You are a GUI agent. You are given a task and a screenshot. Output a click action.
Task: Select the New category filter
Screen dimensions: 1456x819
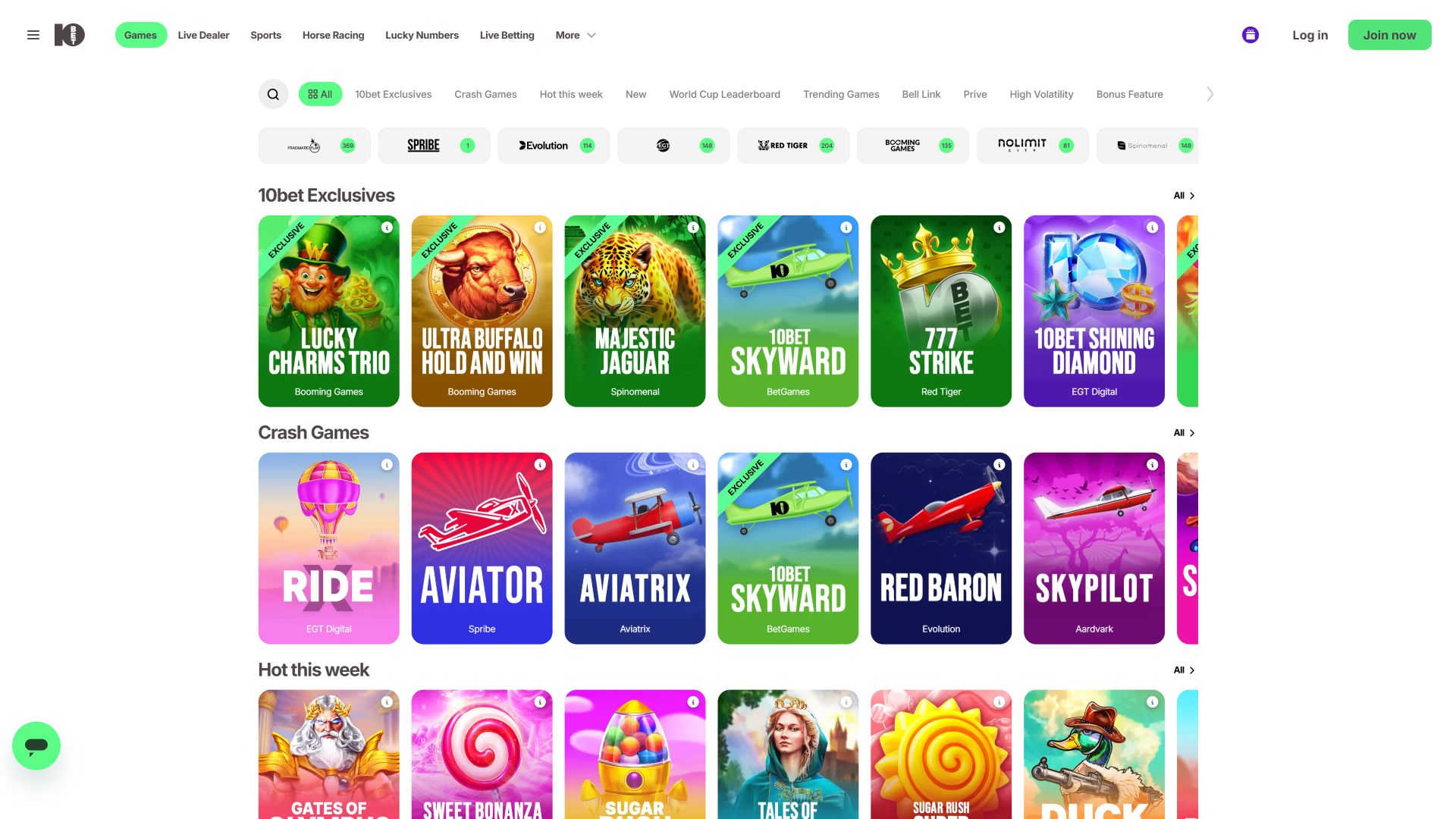[x=635, y=94]
